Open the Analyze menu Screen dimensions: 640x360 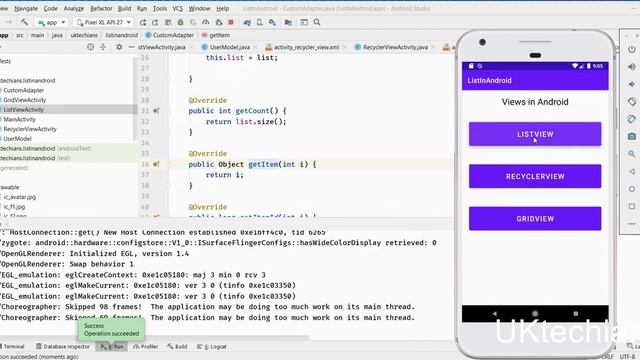pyautogui.click(x=73, y=8)
